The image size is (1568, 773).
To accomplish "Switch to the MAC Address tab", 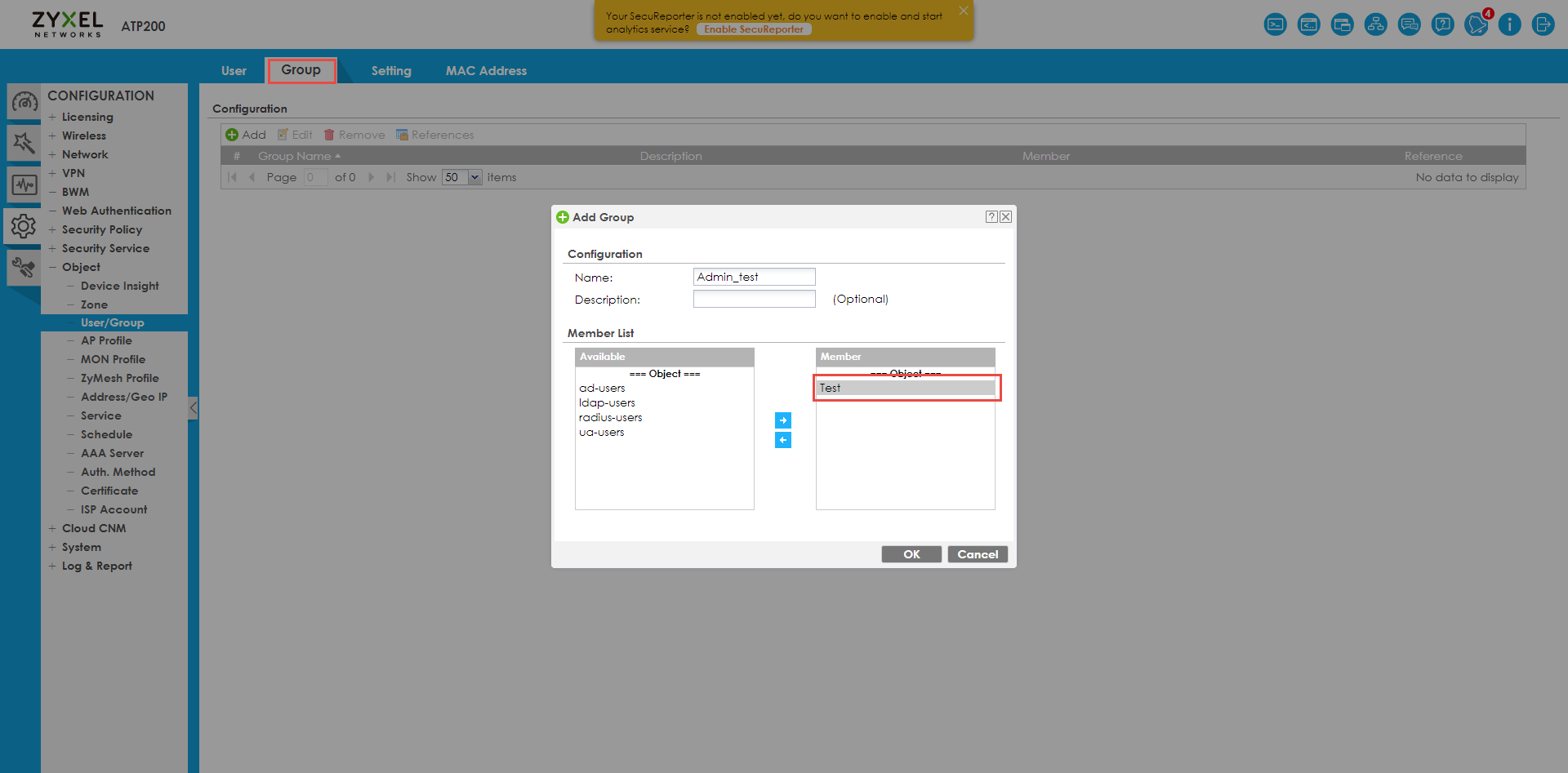I will click(486, 71).
